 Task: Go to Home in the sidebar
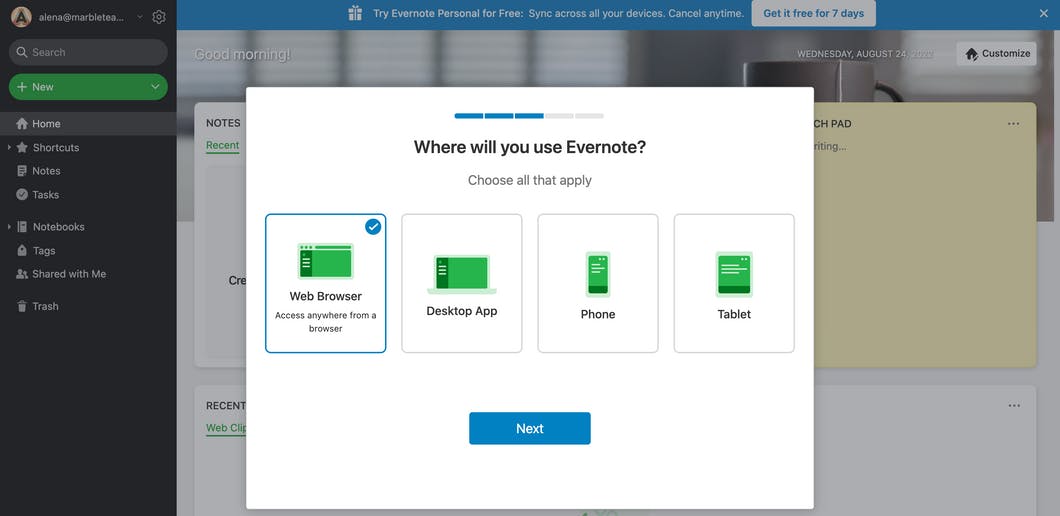[x=88, y=124]
